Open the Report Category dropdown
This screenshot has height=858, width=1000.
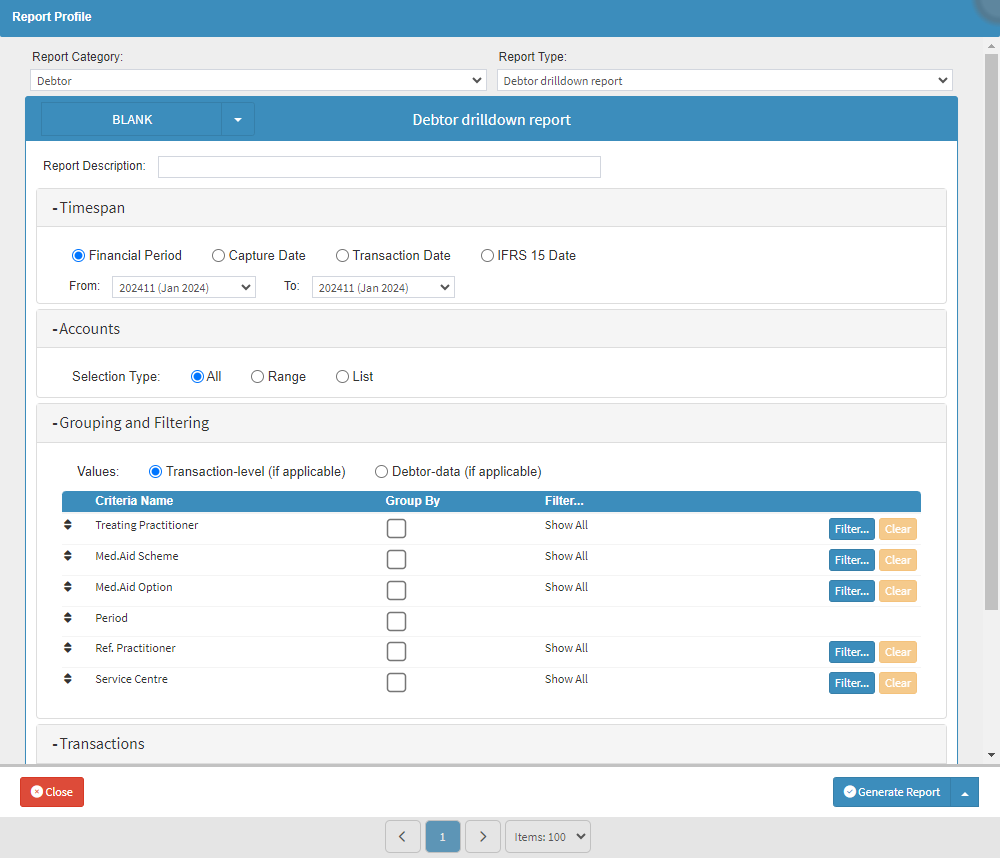pos(258,80)
